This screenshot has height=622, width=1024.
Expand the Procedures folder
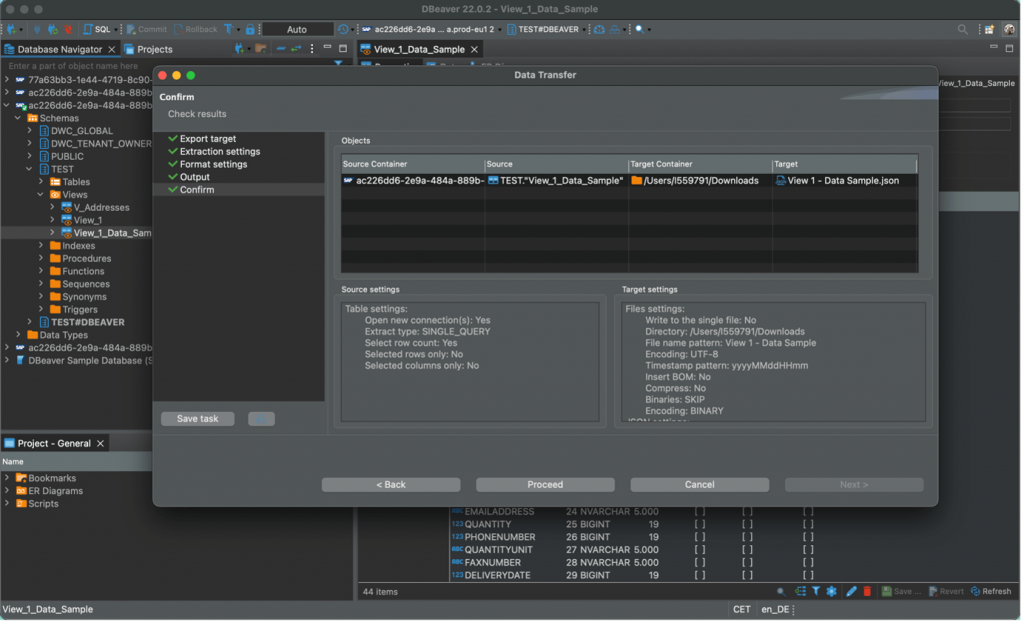pyautogui.click(x=41, y=259)
